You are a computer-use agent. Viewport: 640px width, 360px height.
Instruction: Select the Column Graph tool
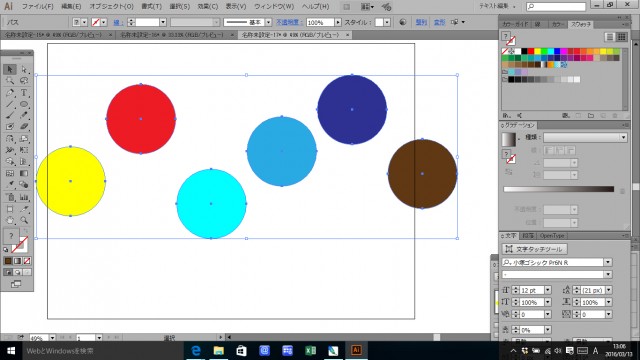24,198
